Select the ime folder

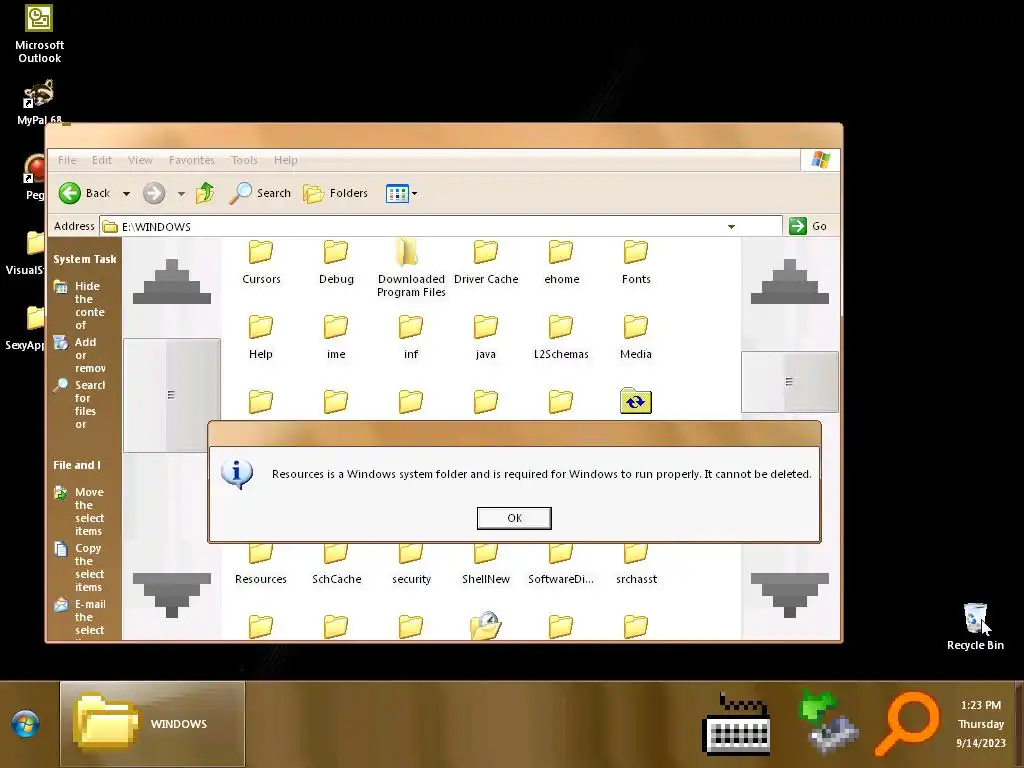click(336, 338)
